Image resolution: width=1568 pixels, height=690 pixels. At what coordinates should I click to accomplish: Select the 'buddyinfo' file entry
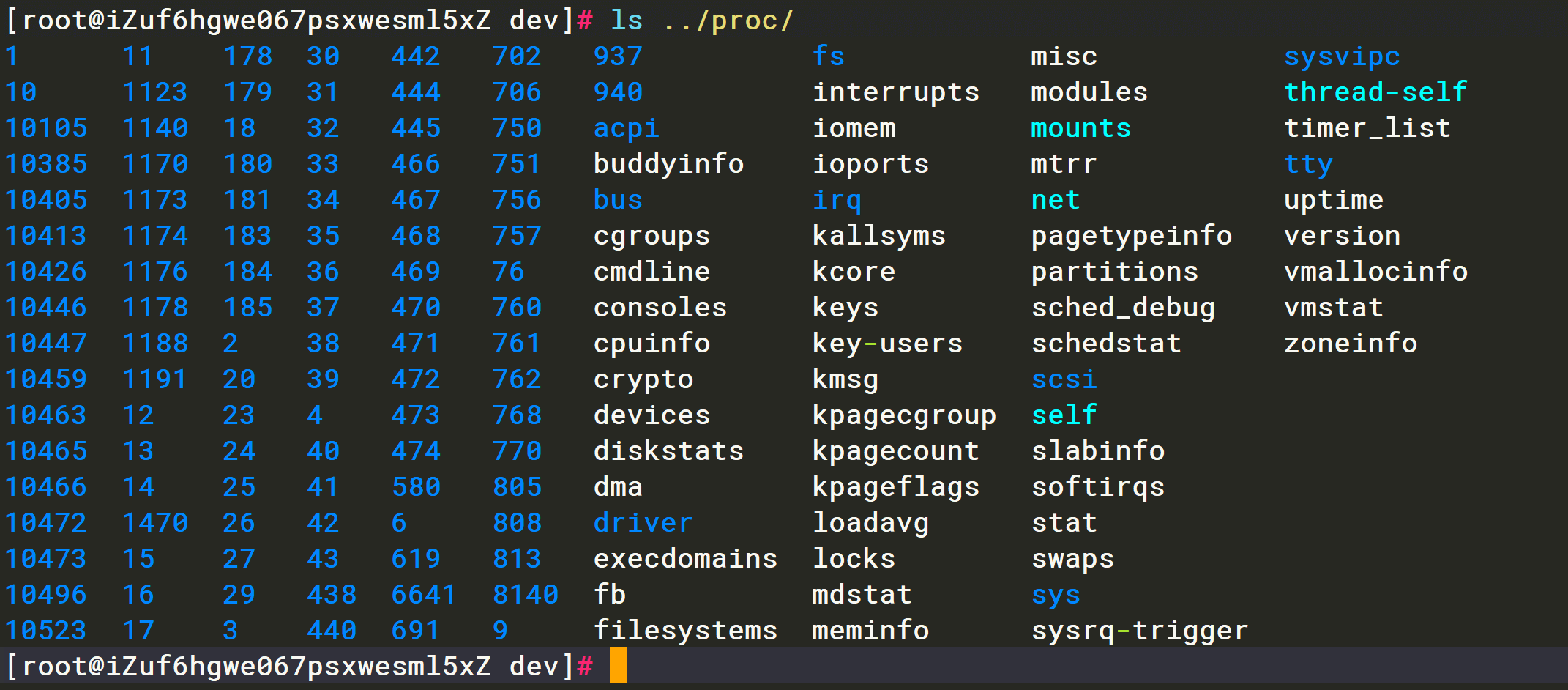[x=668, y=163]
